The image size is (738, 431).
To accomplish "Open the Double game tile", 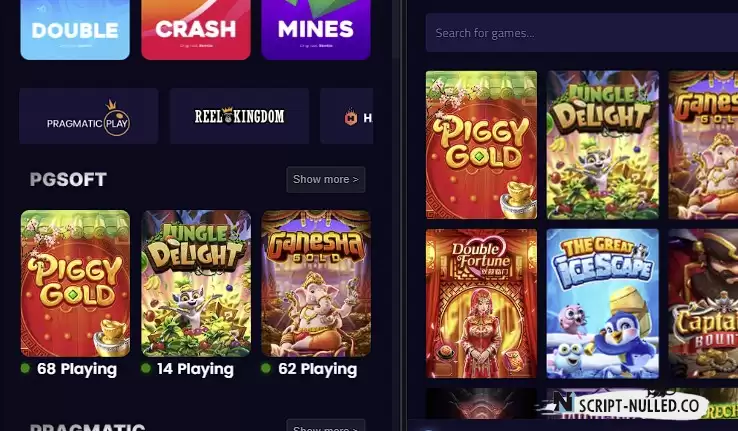I will pyautogui.click(x=75, y=30).
